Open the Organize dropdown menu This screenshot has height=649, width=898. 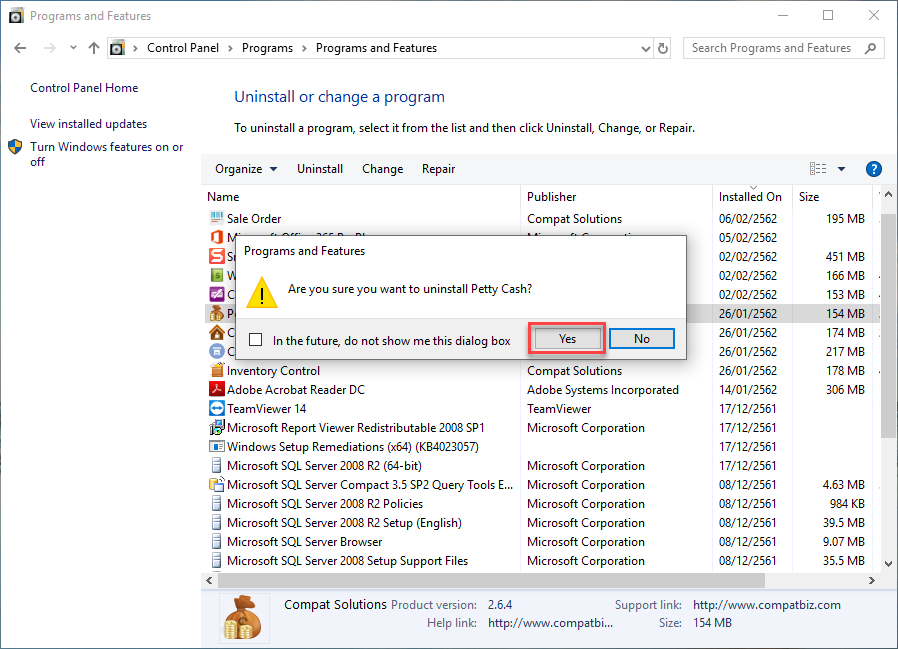246,169
